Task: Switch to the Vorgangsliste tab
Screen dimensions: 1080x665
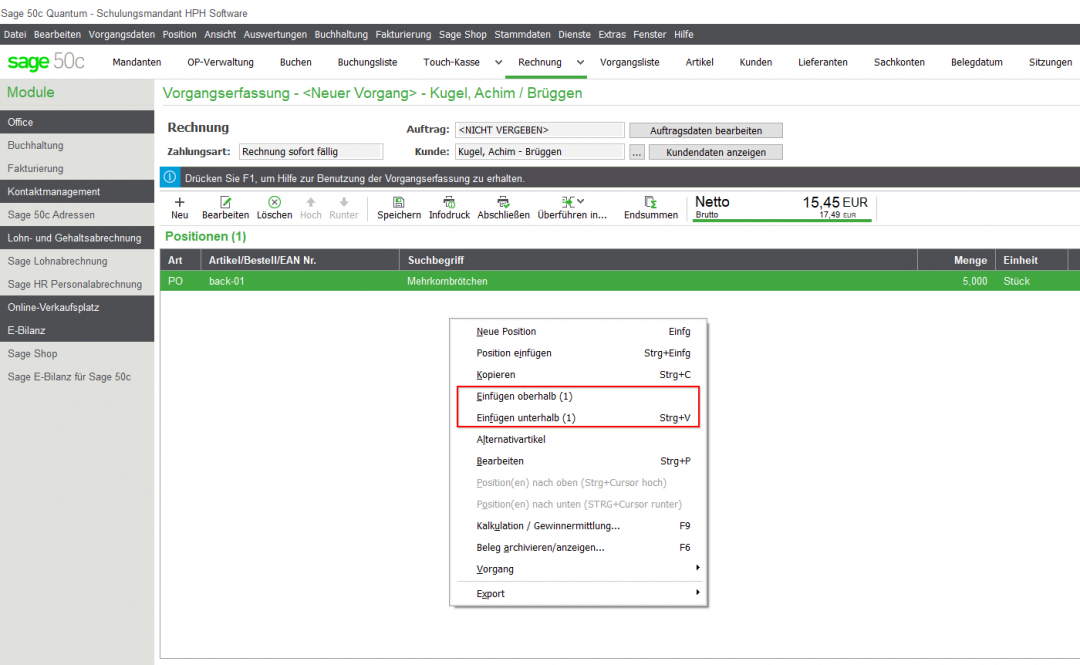Action: 630,61
